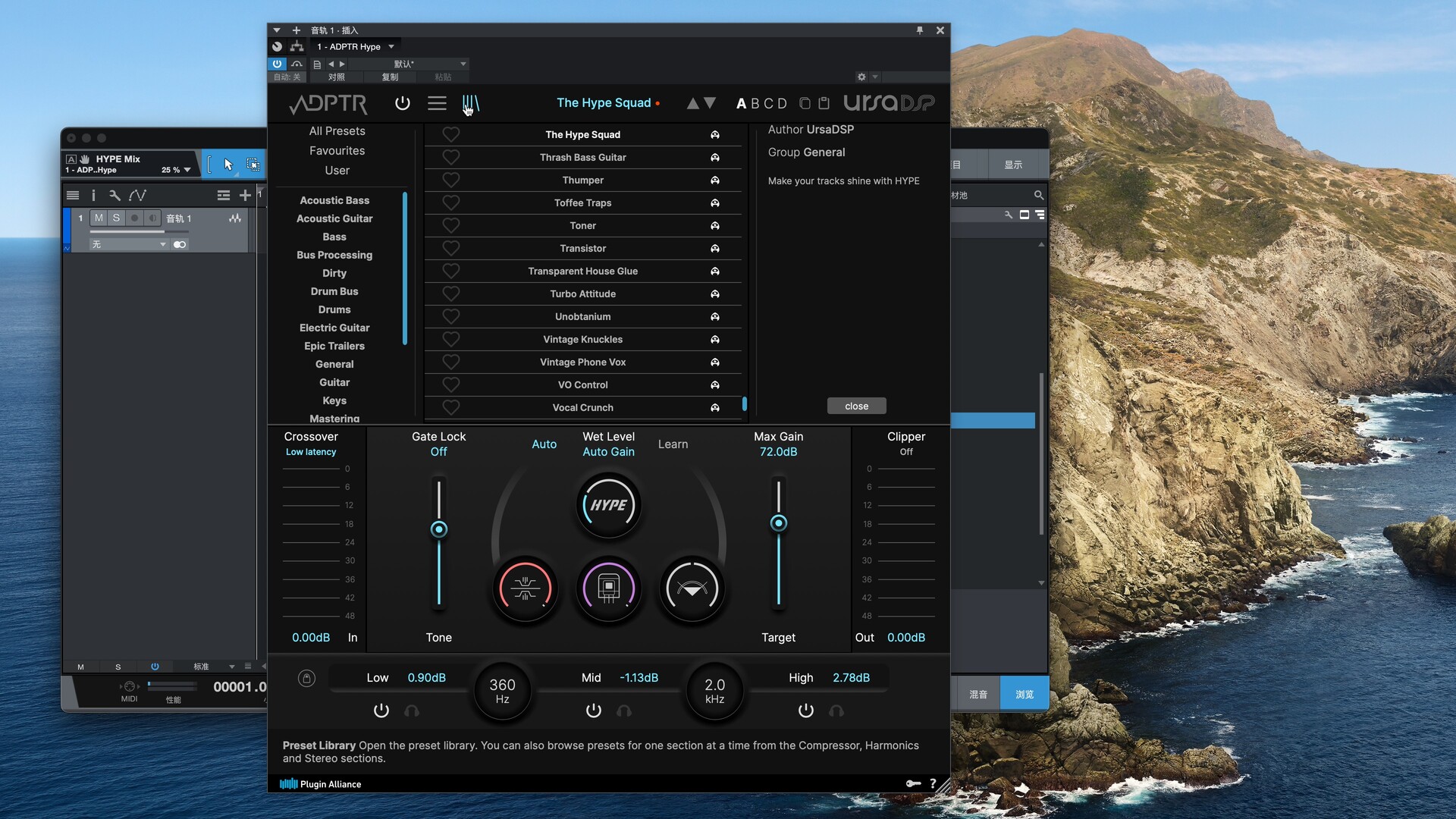Expand the dropdown next to settings gear

875,77
